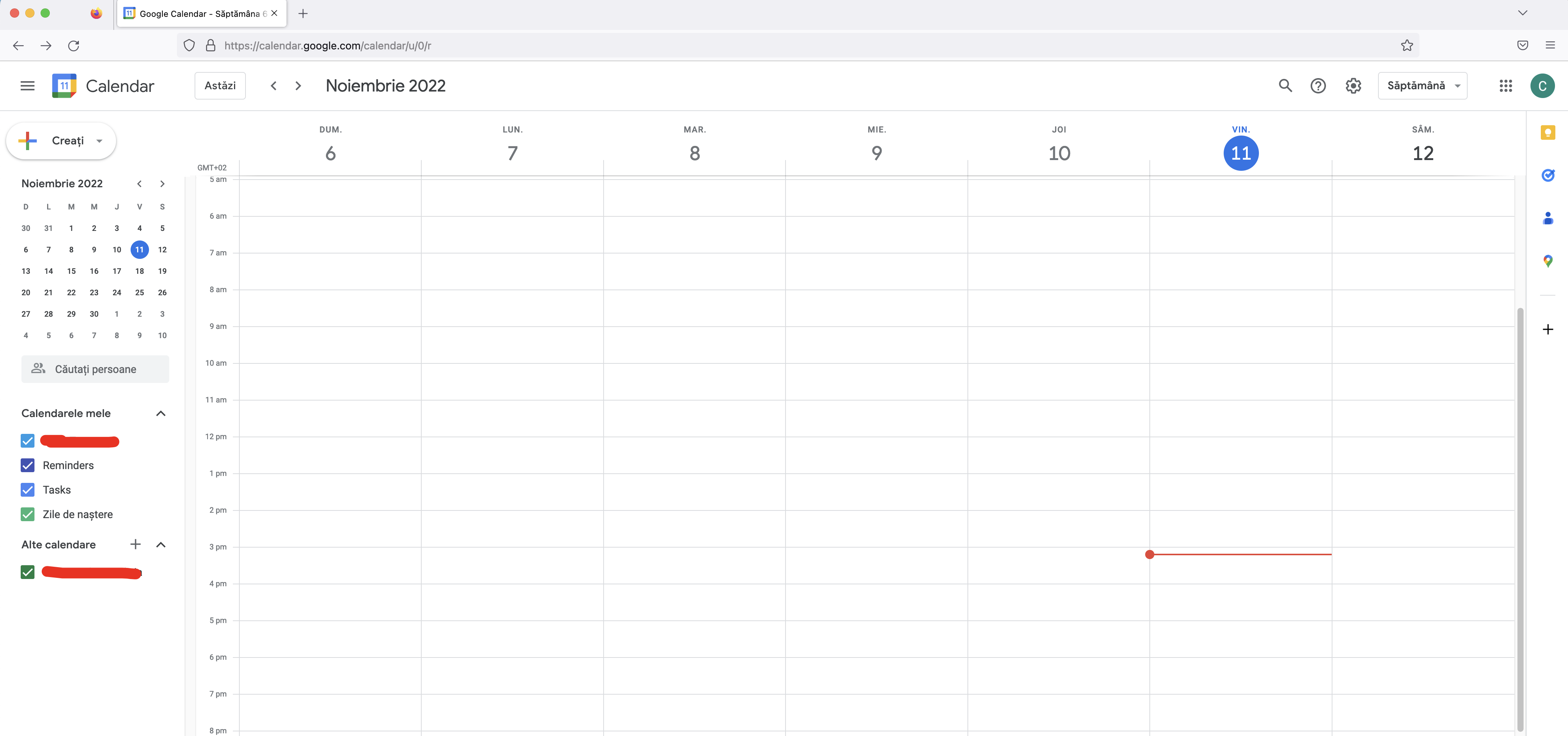Click the search magnifier icon
Screen dimensions: 1568x736
coord(1285,86)
